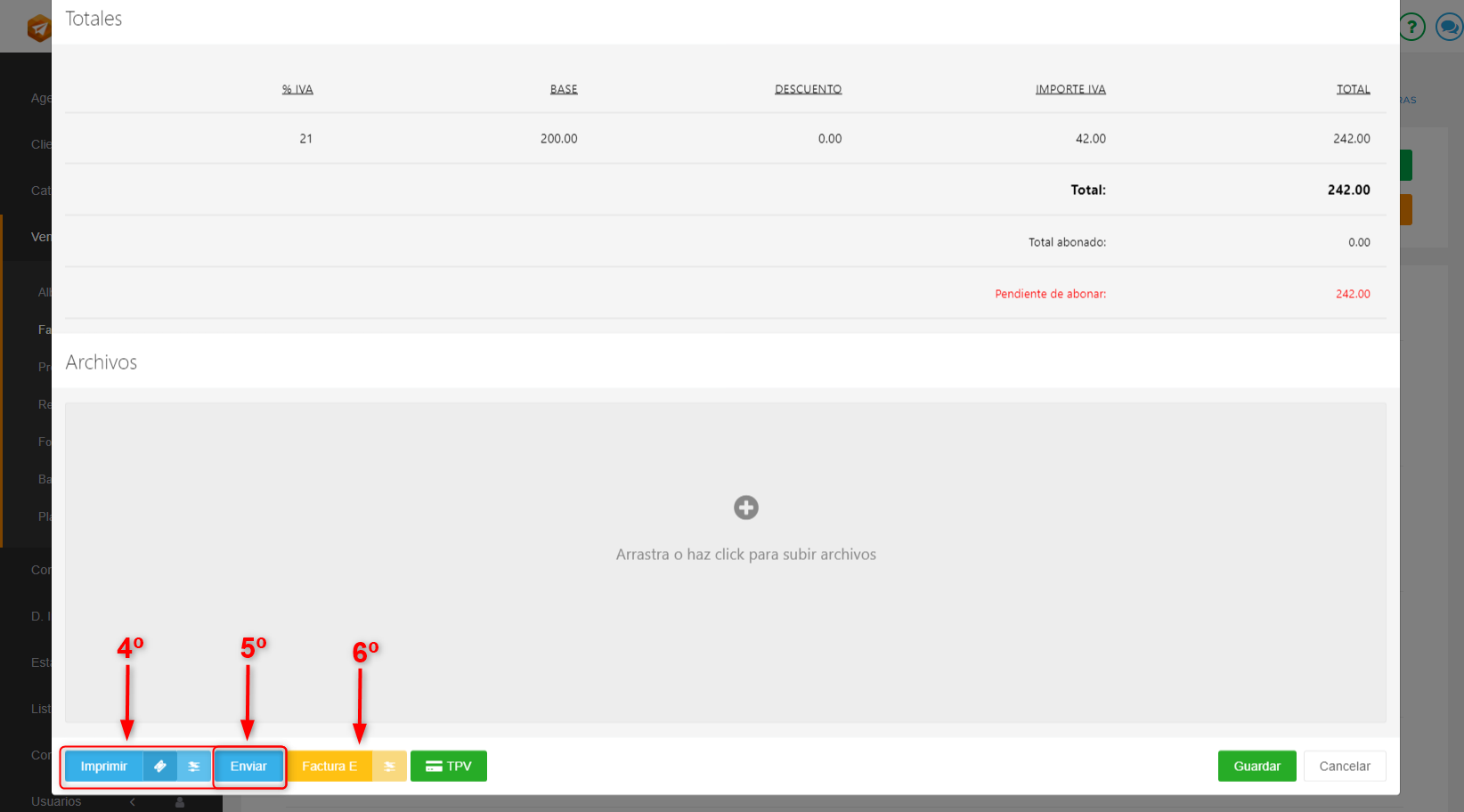1464x812 pixels.
Task: Click the IMPORTE IVA column header
Action: (1070, 89)
